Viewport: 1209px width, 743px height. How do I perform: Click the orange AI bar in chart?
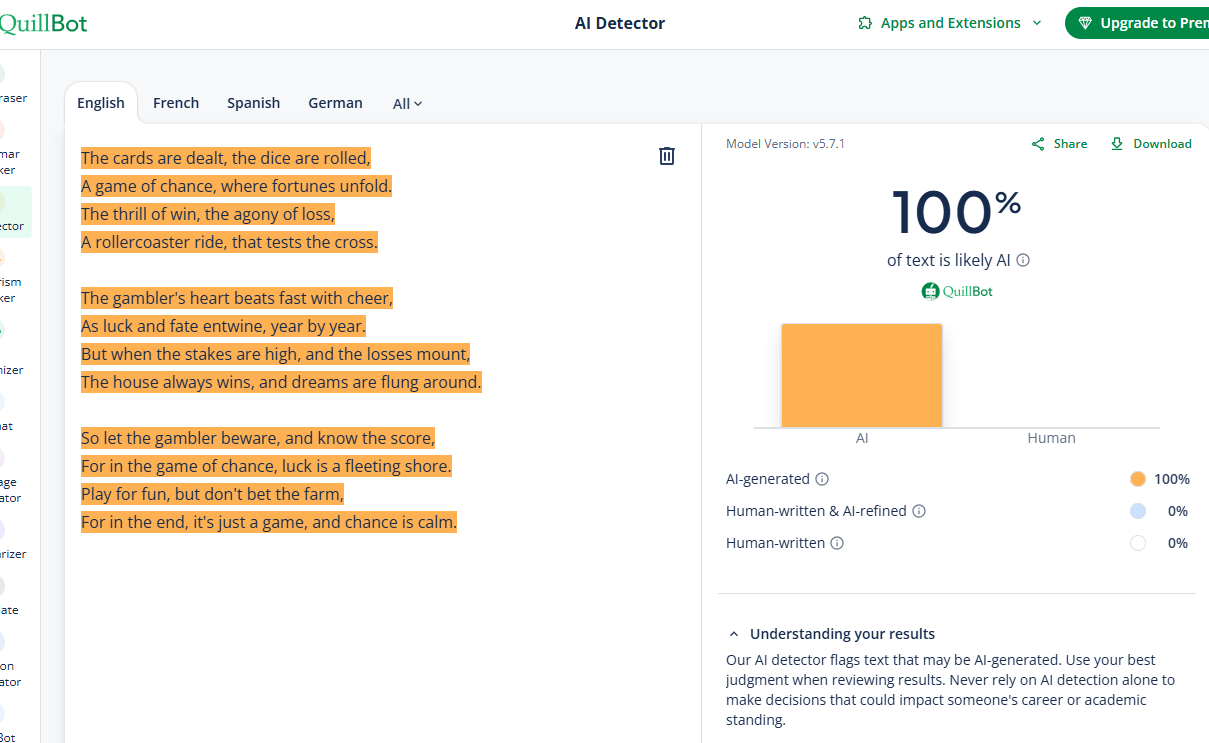(861, 375)
